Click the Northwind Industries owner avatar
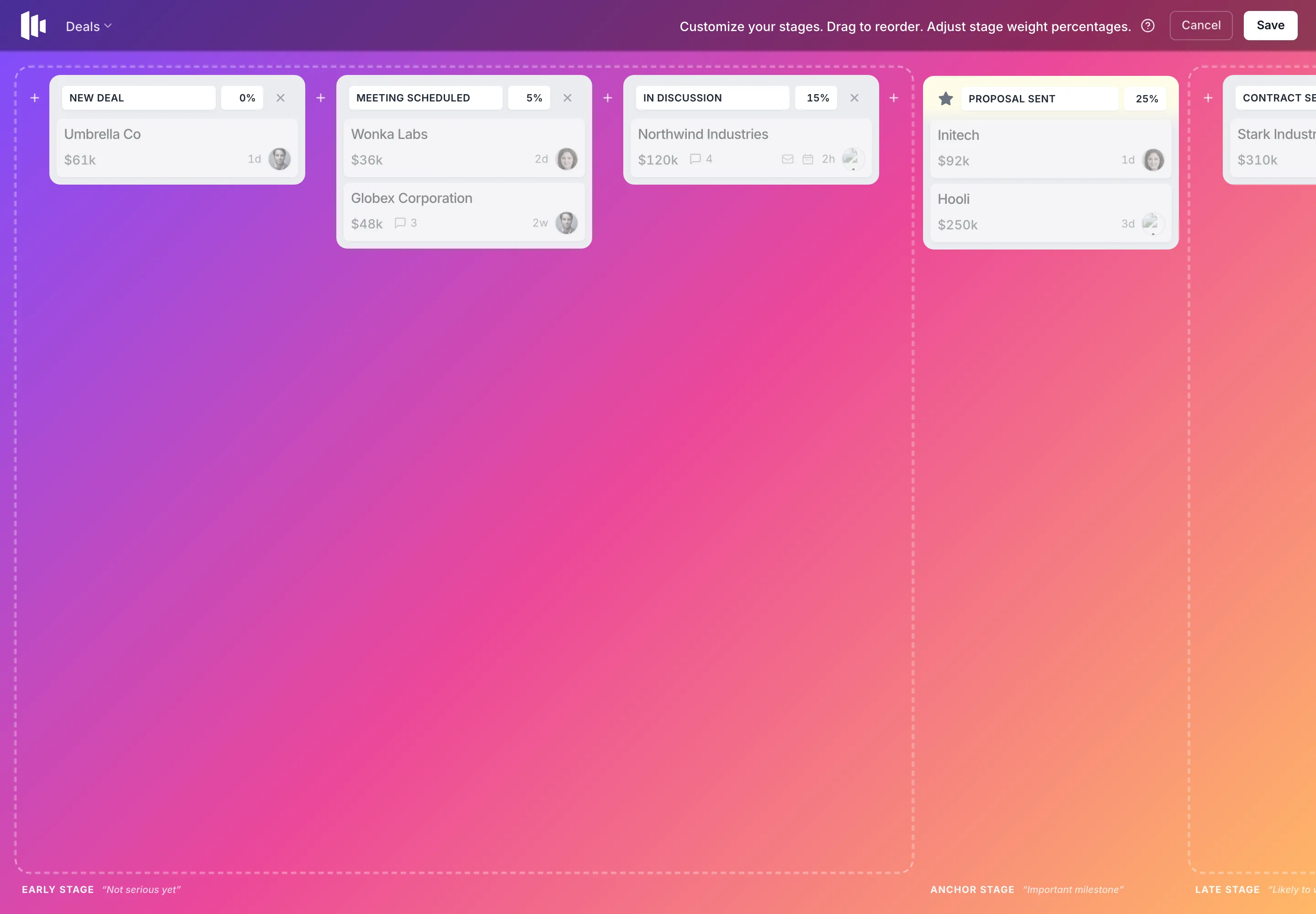1316x914 pixels. (x=853, y=159)
